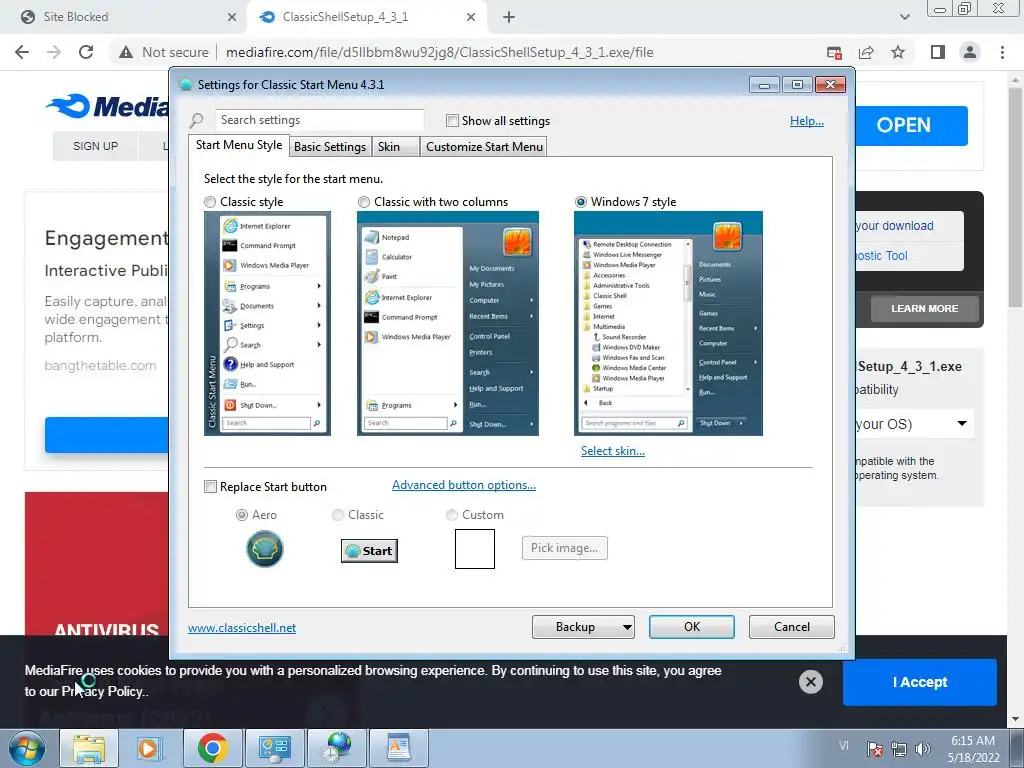Select the Aero button radio
1024x768 pixels.
point(242,515)
